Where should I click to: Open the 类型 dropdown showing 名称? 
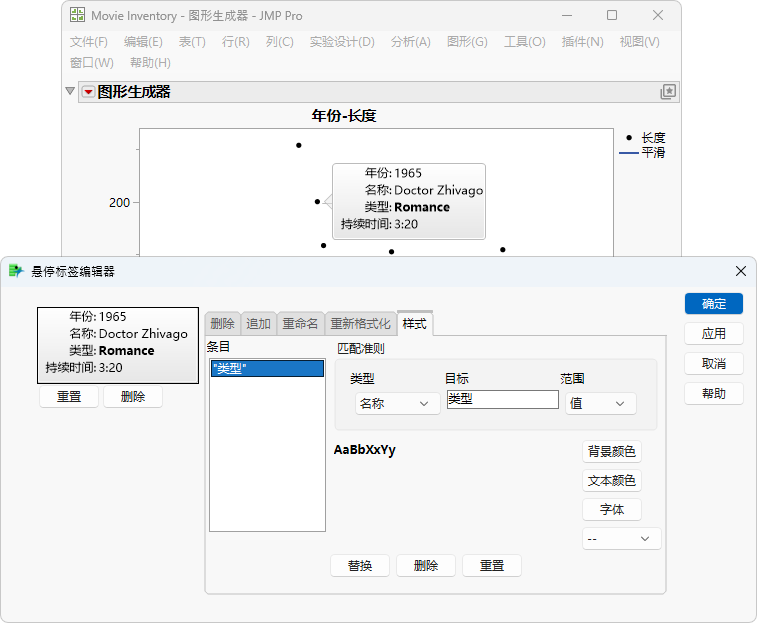tap(397, 403)
